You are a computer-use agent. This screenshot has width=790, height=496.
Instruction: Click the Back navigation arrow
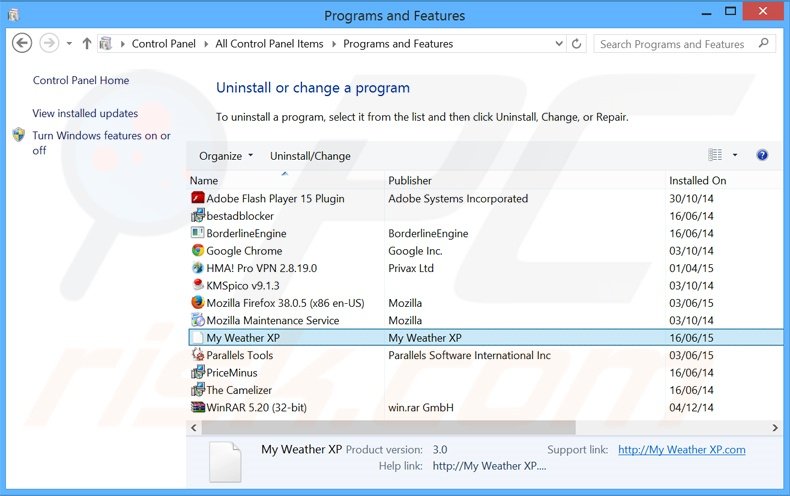[22, 43]
